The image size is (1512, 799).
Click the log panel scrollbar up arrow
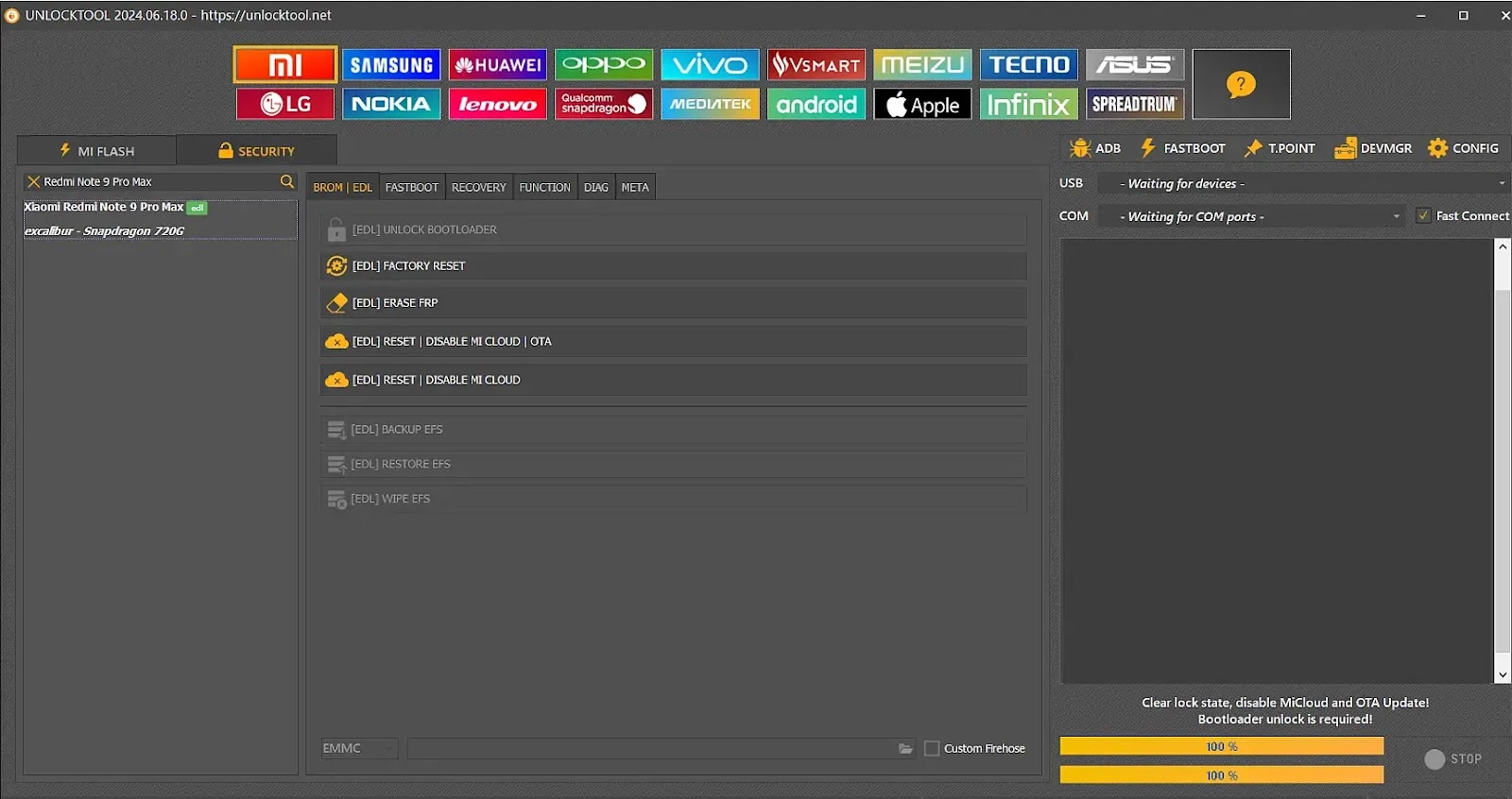pos(1503,246)
